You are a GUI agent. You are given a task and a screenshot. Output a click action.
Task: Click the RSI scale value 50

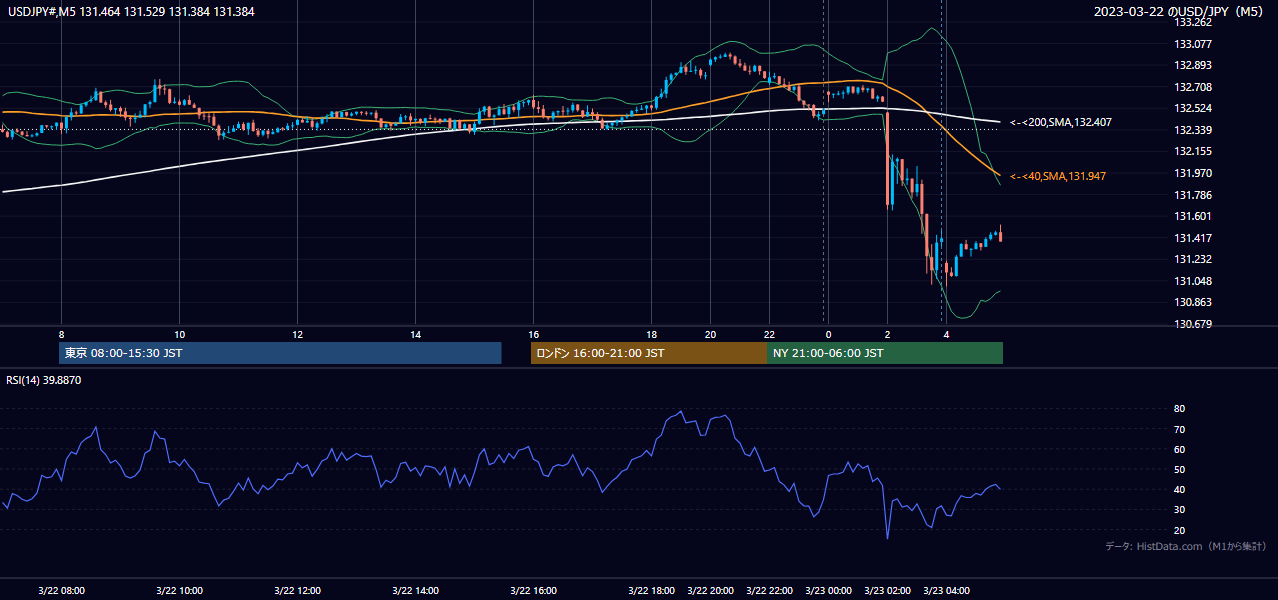(x=1179, y=469)
